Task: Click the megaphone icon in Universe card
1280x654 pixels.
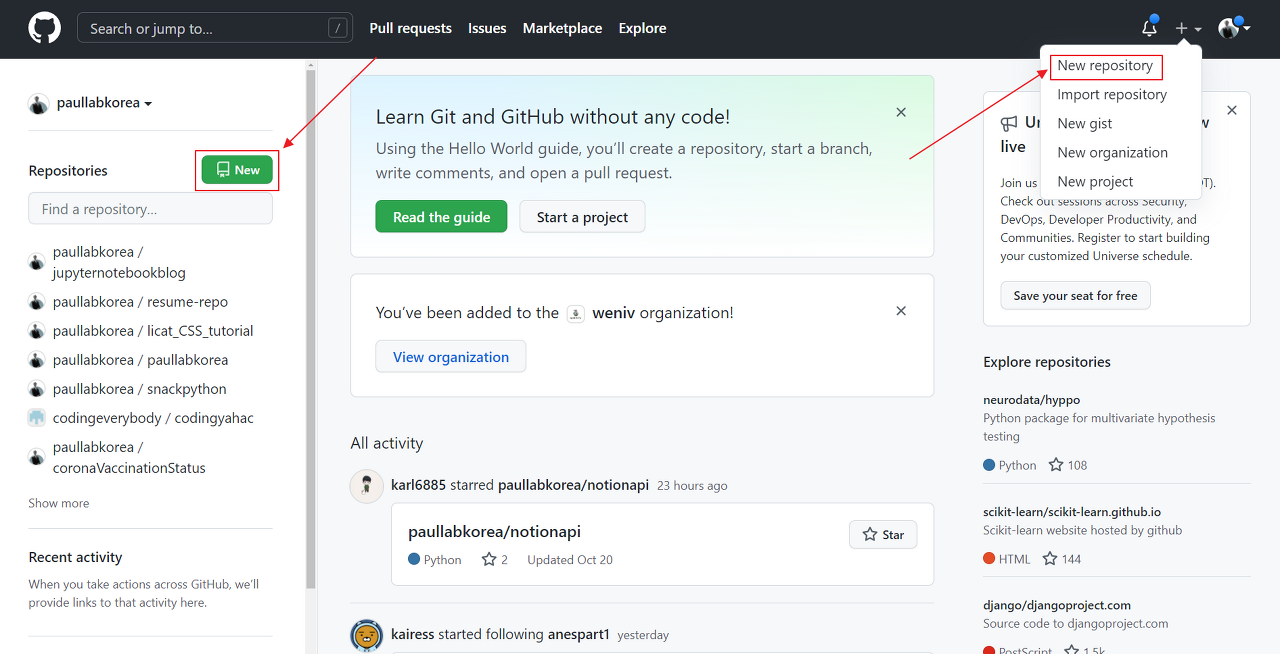Action: click(1009, 123)
